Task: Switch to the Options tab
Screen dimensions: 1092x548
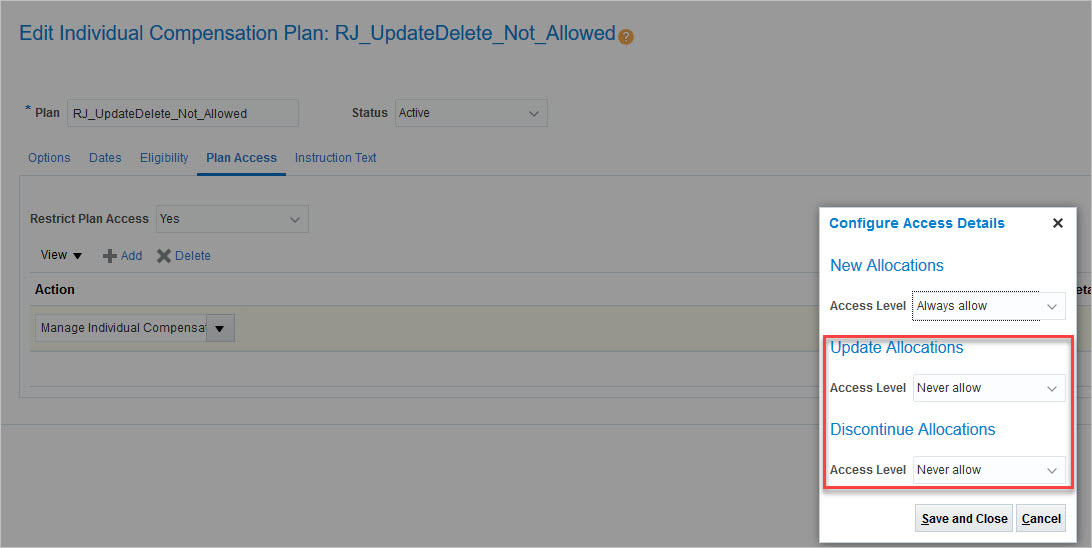Action: tap(49, 158)
